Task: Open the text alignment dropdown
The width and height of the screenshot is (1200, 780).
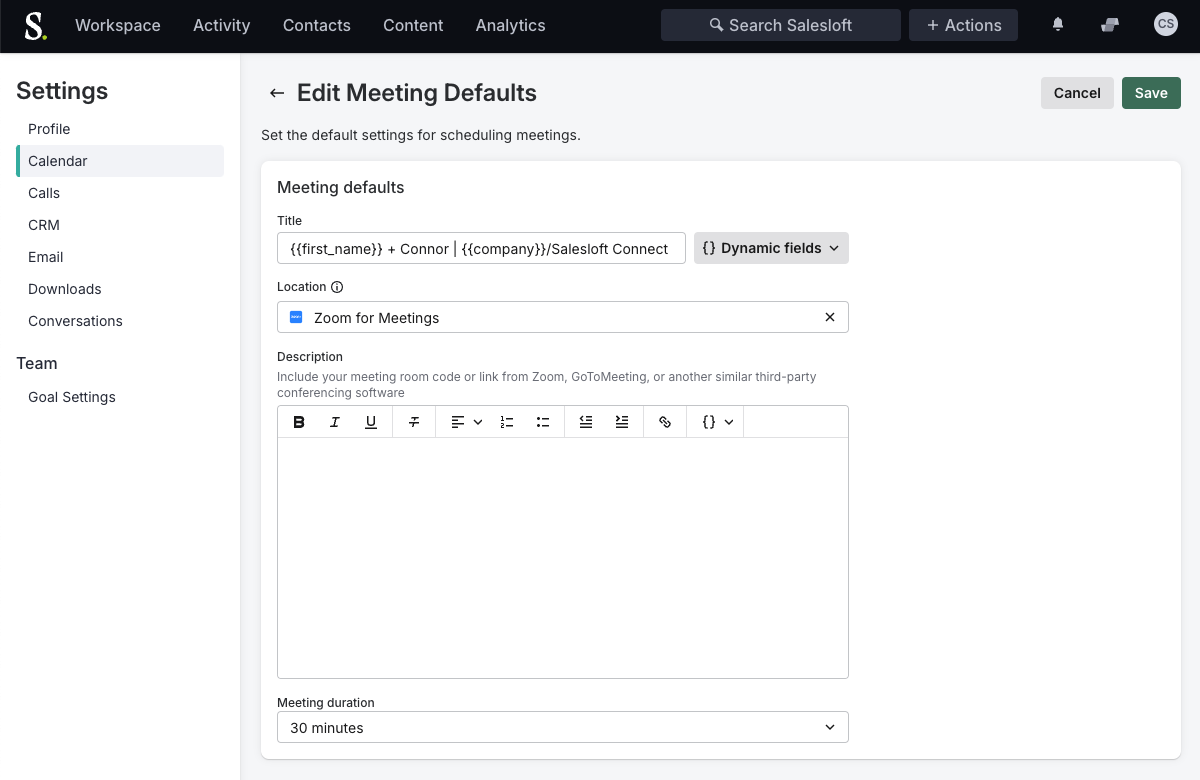Action: pos(466,422)
